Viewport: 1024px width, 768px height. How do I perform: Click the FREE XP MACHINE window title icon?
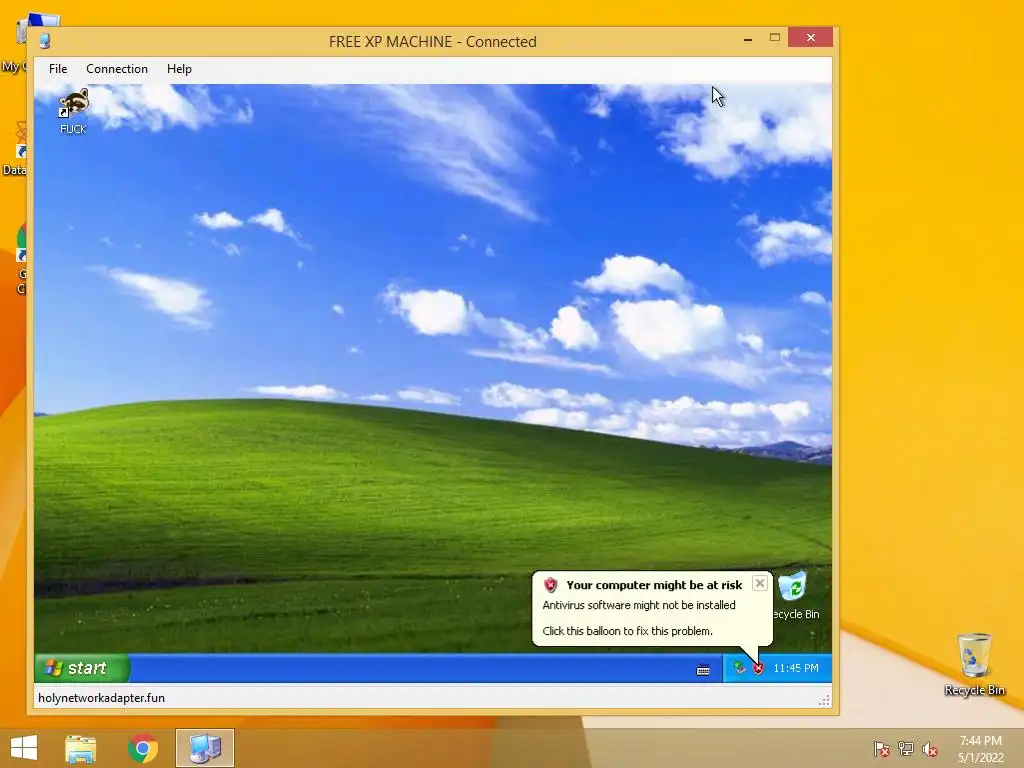(44, 41)
